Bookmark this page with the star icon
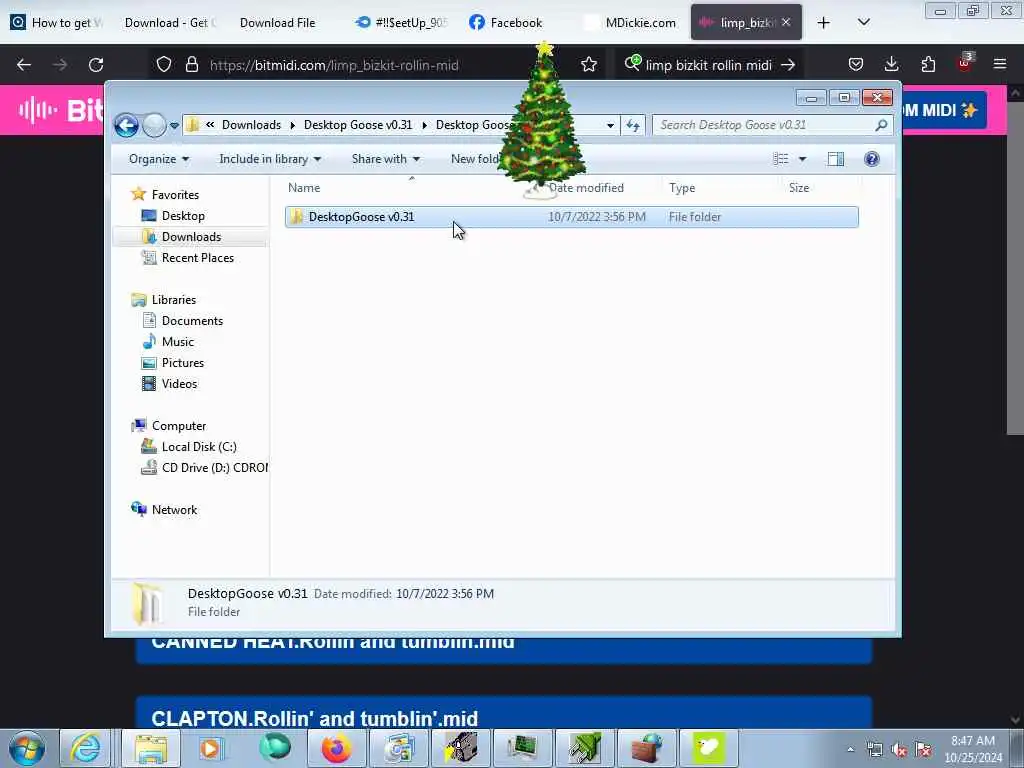1024x768 pixels. point(588,65)
